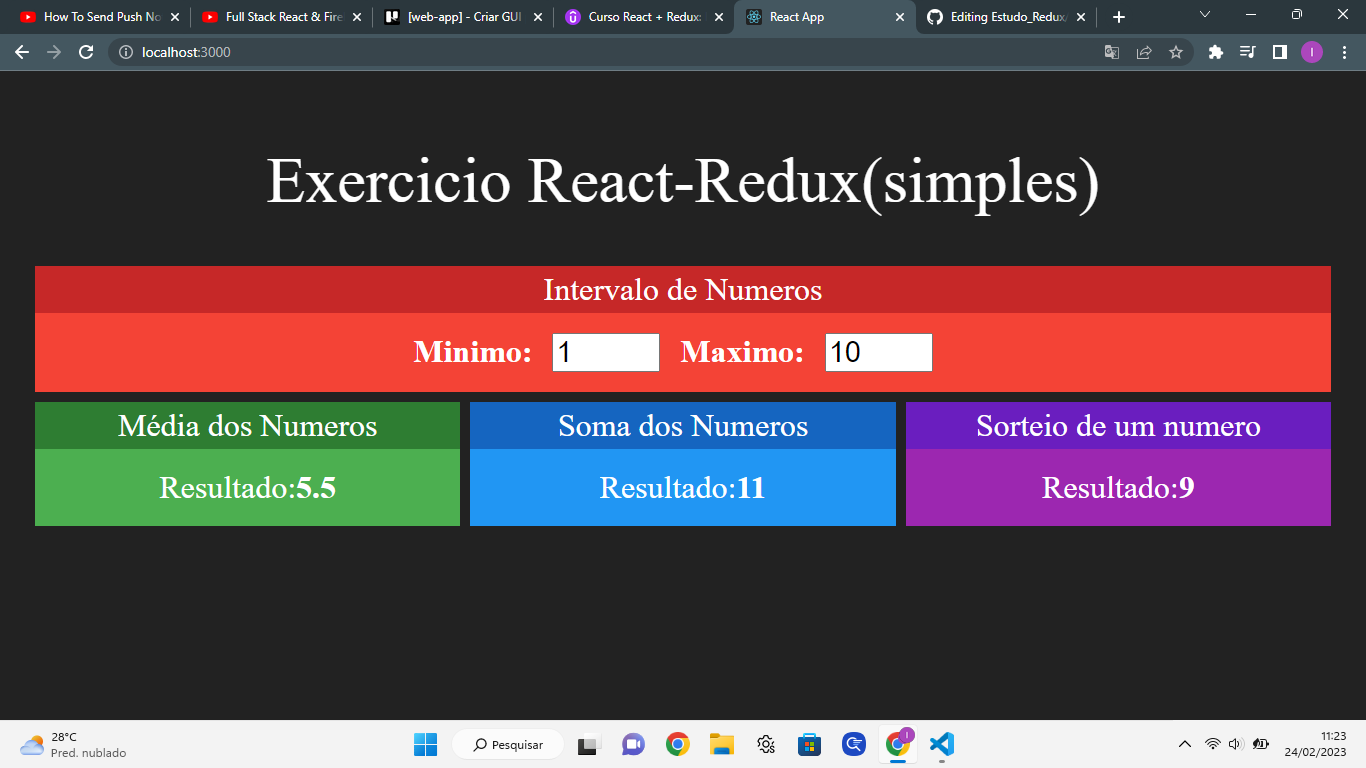The width and height of the screenshot is (1366, 768).
Task: Click the Pesquisar search box on taskbar
Action: pos(508,744)
